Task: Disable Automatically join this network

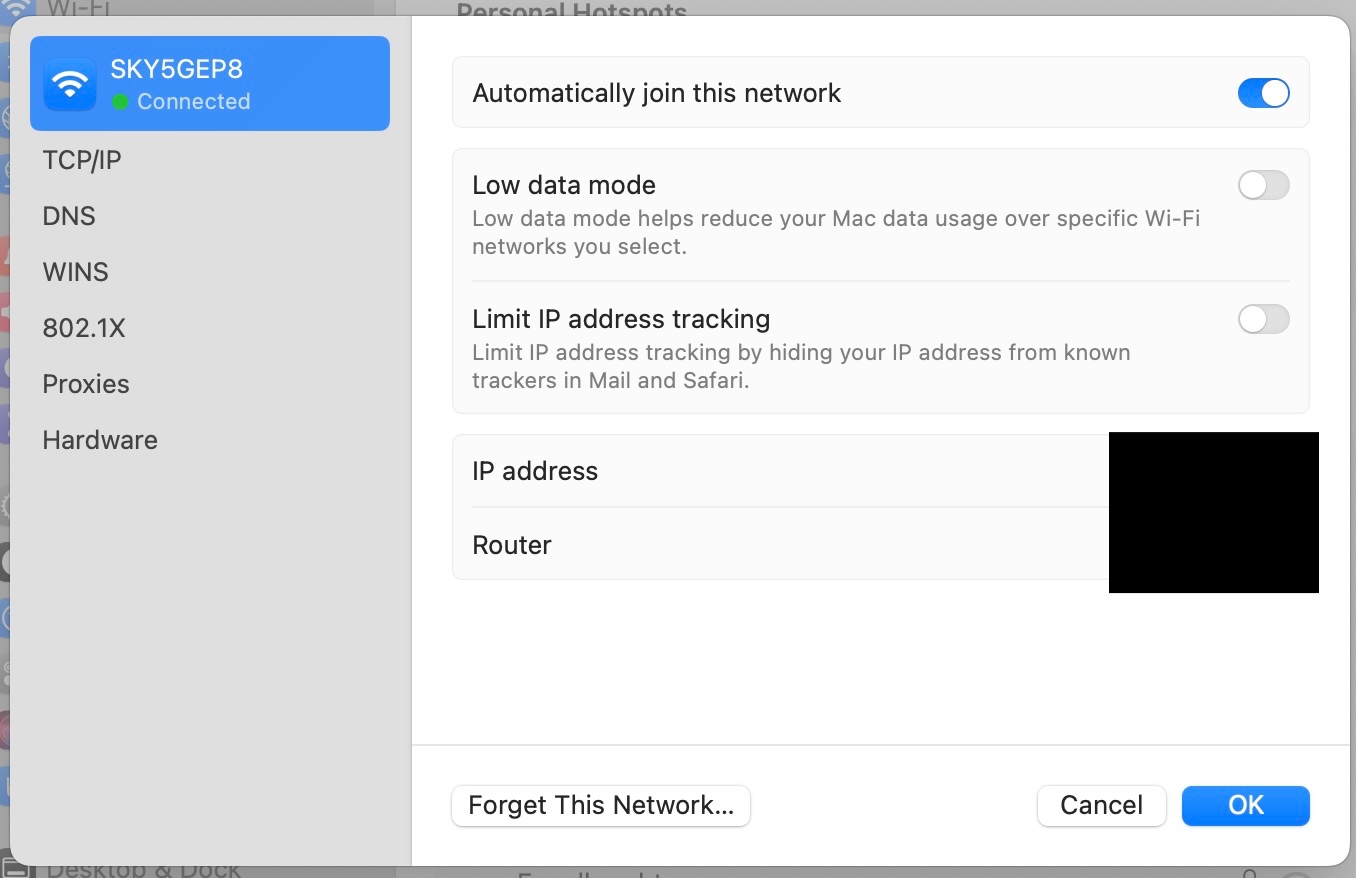Action: [x=1263, y=93]
